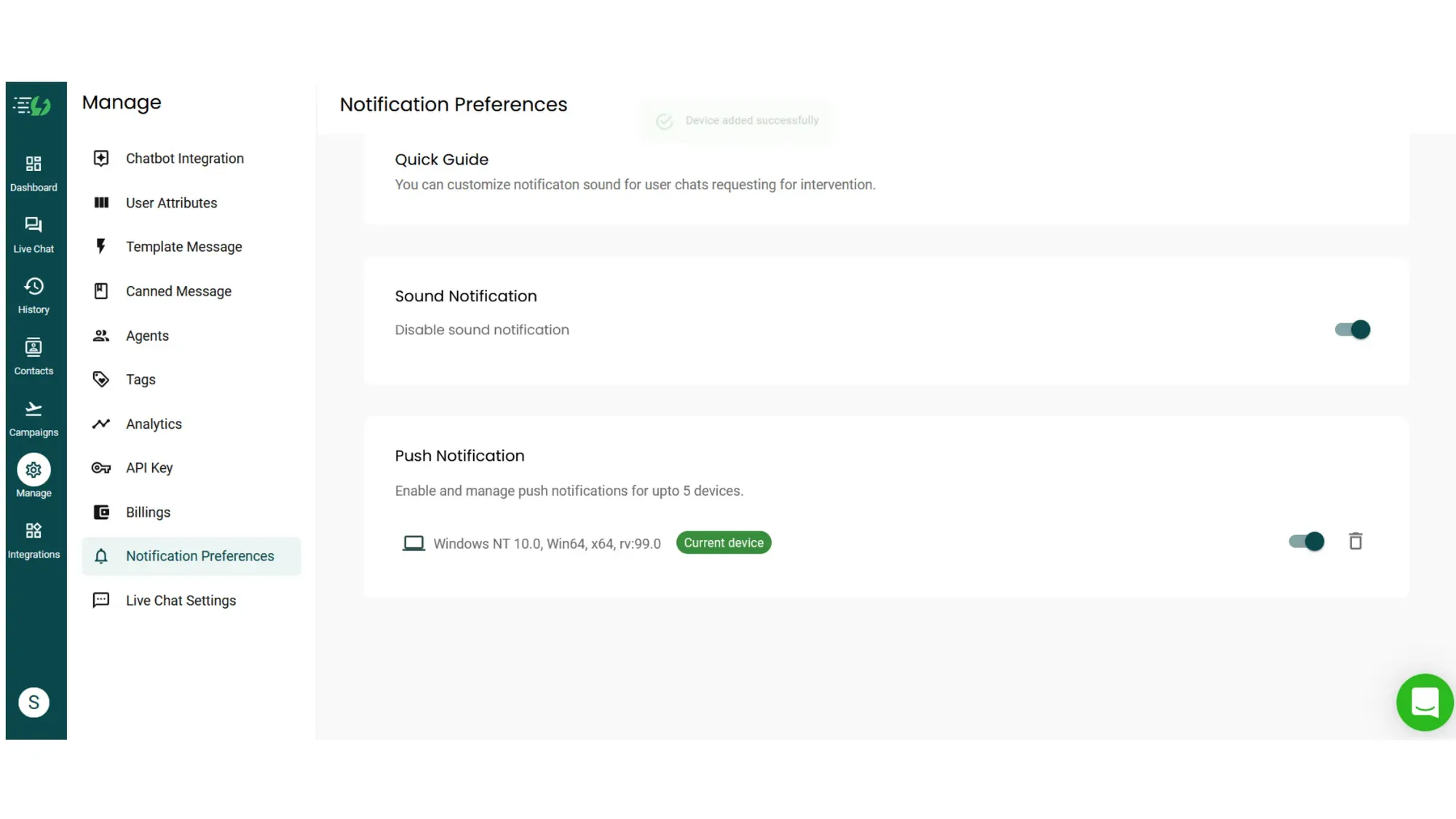
Task: Disable sound notification with the toggle
Action: (x=1351, y=330)
